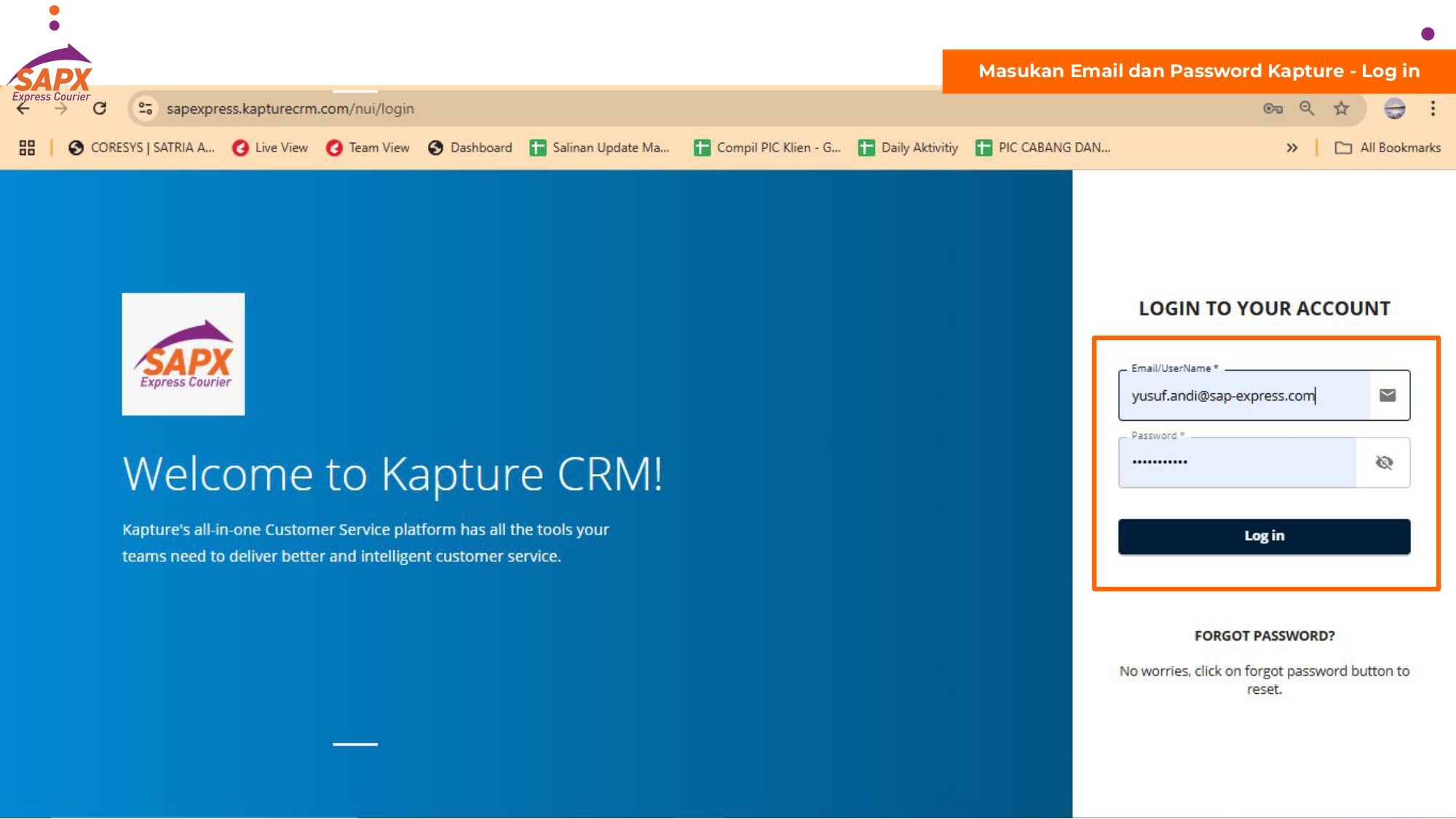This screenshot has width=1456, height=819.
Task: Open the apps grid shortcut
Action: (27, 148)
